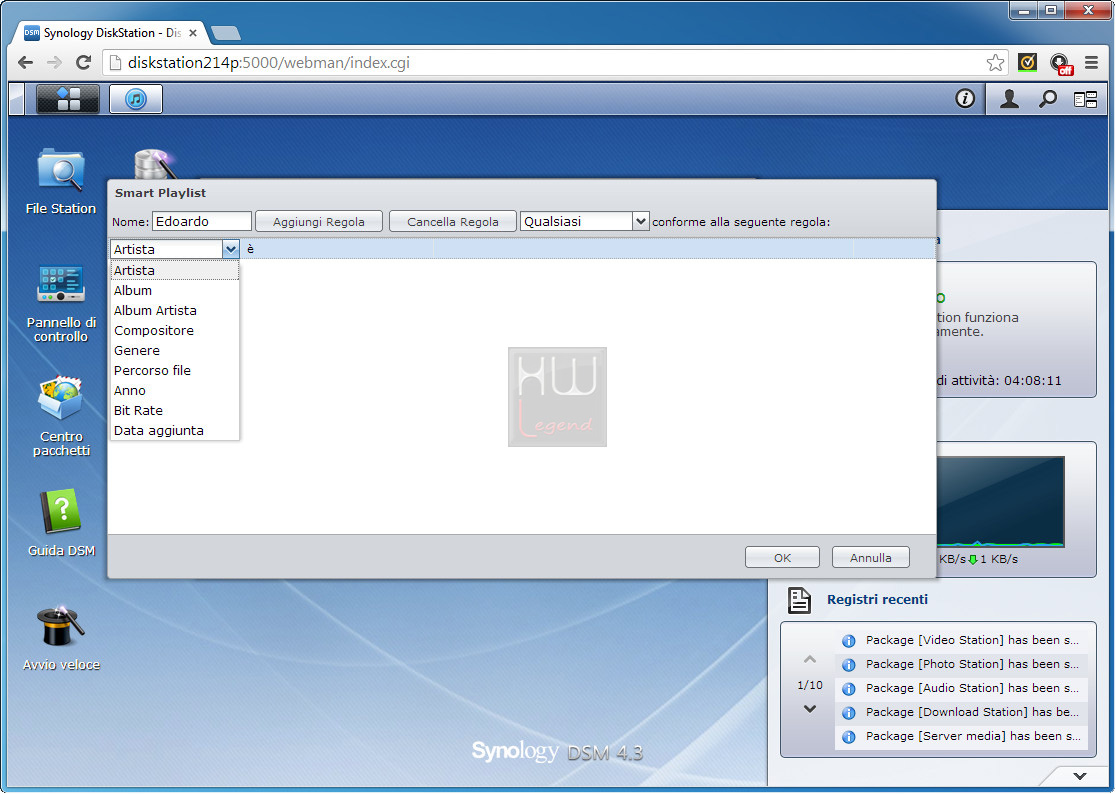Choose Album Artista option
1116x794 pixels.
tap(174, 310)
